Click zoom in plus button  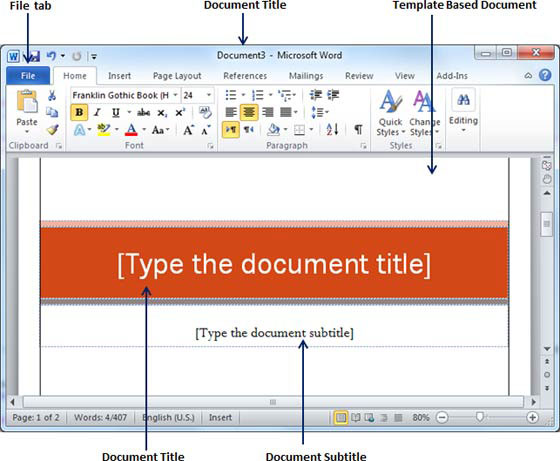pyautogui.click(x=532, y=417)
